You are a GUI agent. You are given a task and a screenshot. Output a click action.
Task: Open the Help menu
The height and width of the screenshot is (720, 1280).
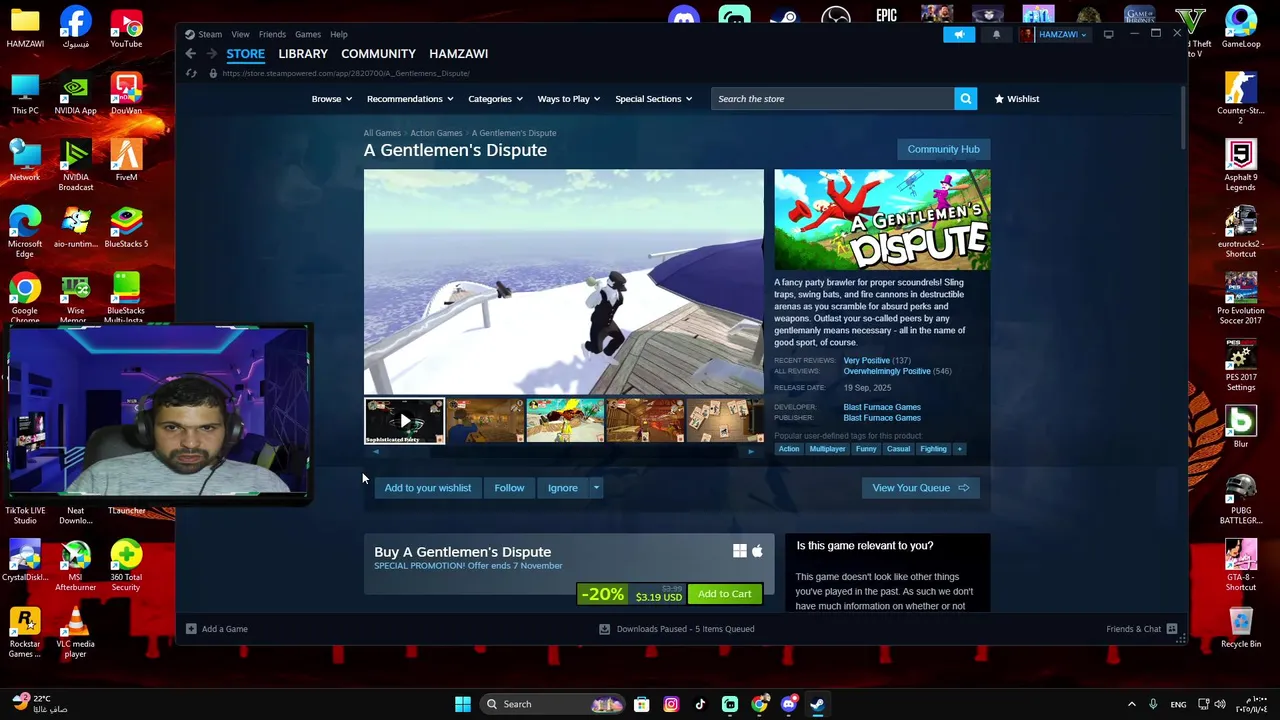pyautogui.click(x=339, y=34)
